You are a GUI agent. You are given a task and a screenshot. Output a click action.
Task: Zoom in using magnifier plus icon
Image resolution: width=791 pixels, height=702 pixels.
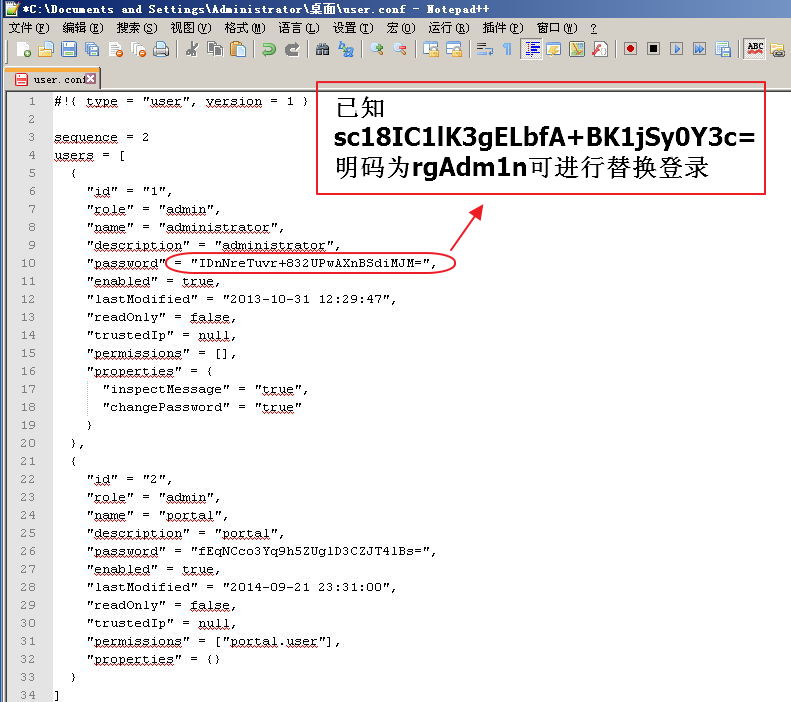pyautogui.click(x=377, y=49)
